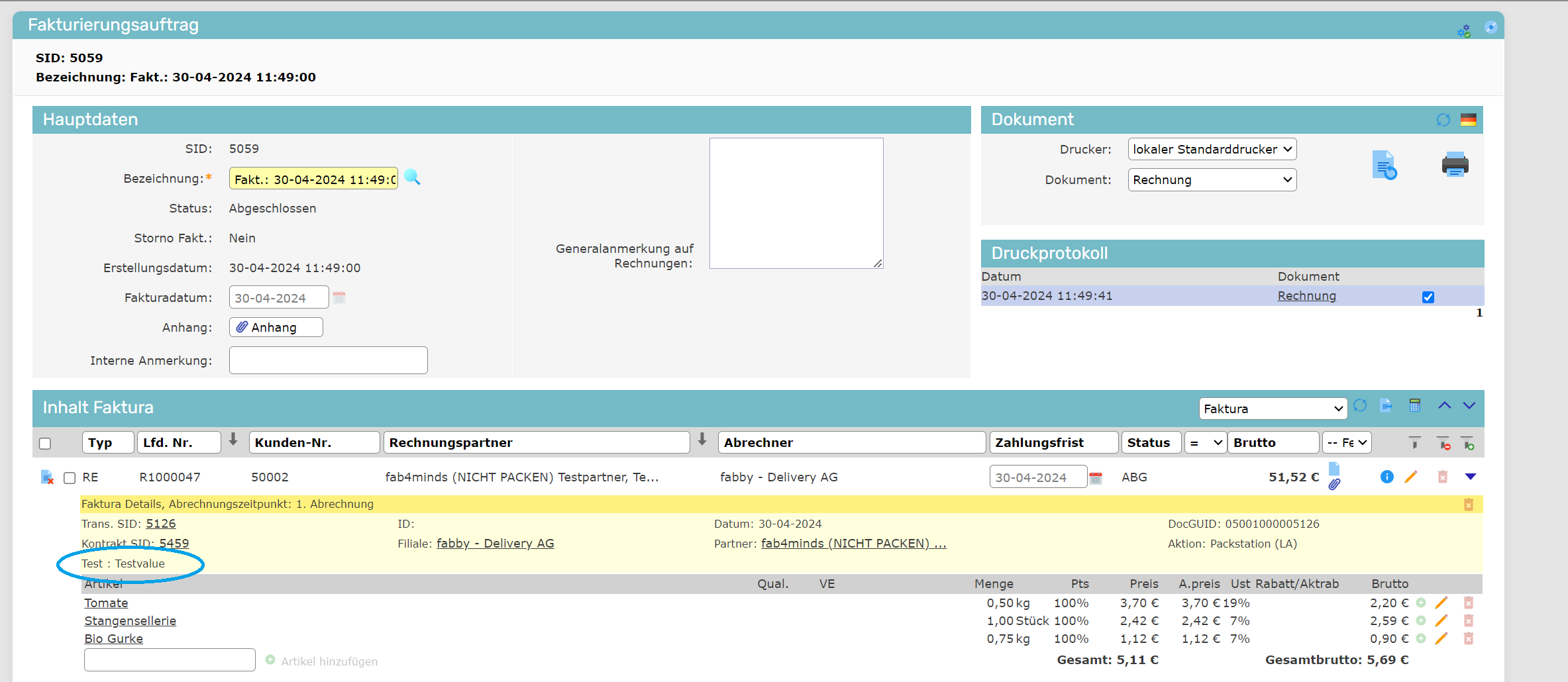Click the orange edit pencil for Tomate
This screenshot has height=682, width=1568.
(x=1441, y=603)
